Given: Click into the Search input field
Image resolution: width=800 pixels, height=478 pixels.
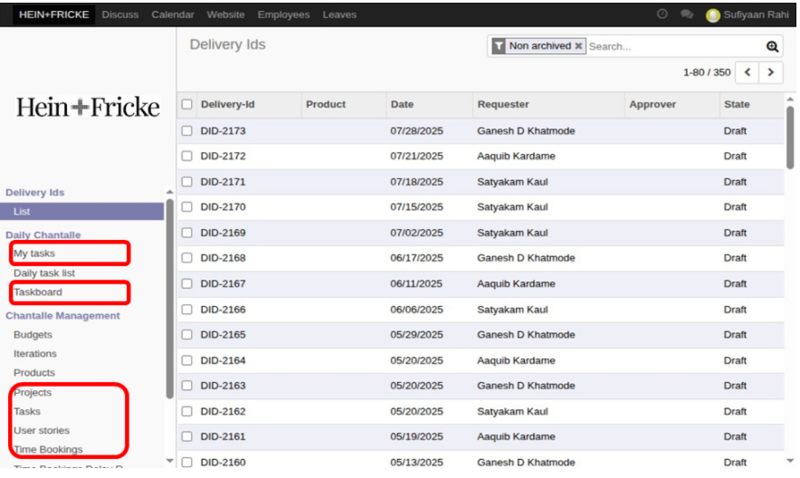Looking at the screenshot, I should (x=675, y=47).
